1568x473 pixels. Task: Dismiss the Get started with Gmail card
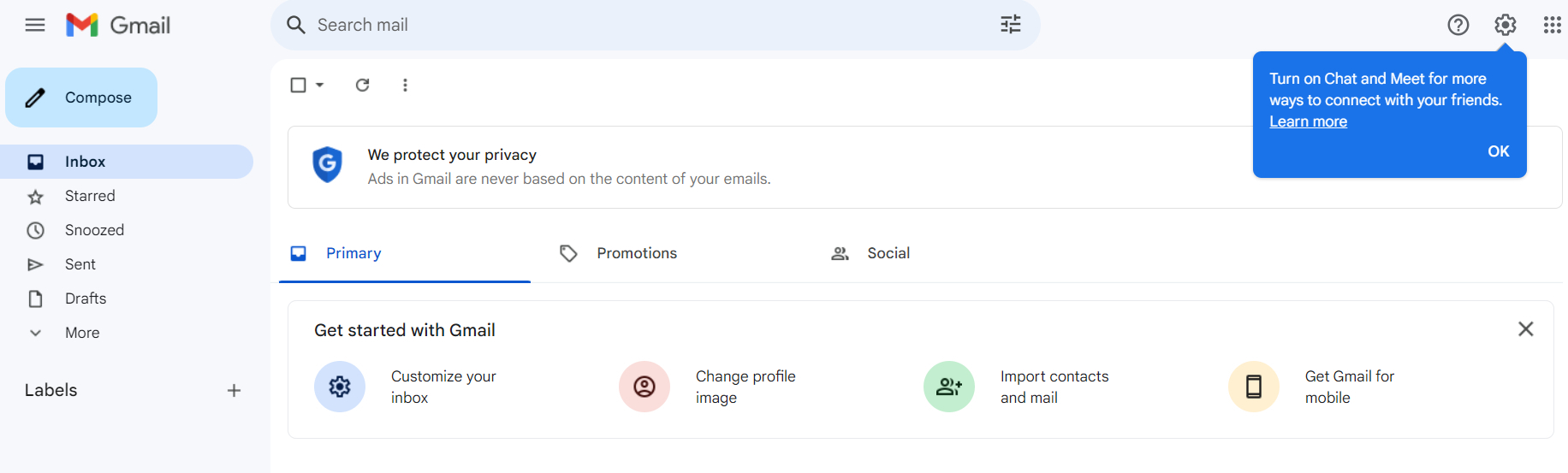point(1525,329)
